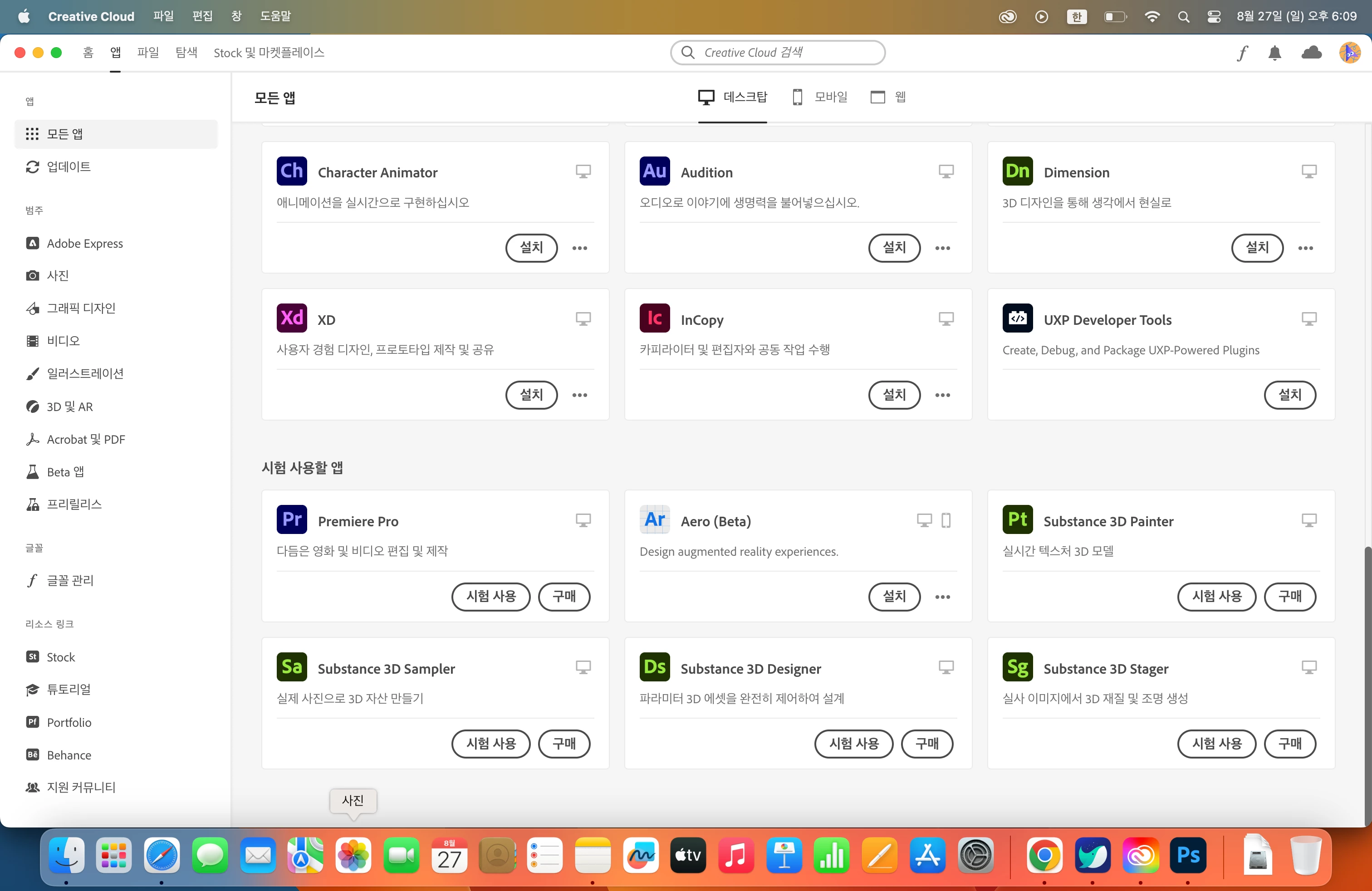This screenshot has width=1372, height=891.
Task: Click the Premiere Pro app icon
Action: click(292, 520)
